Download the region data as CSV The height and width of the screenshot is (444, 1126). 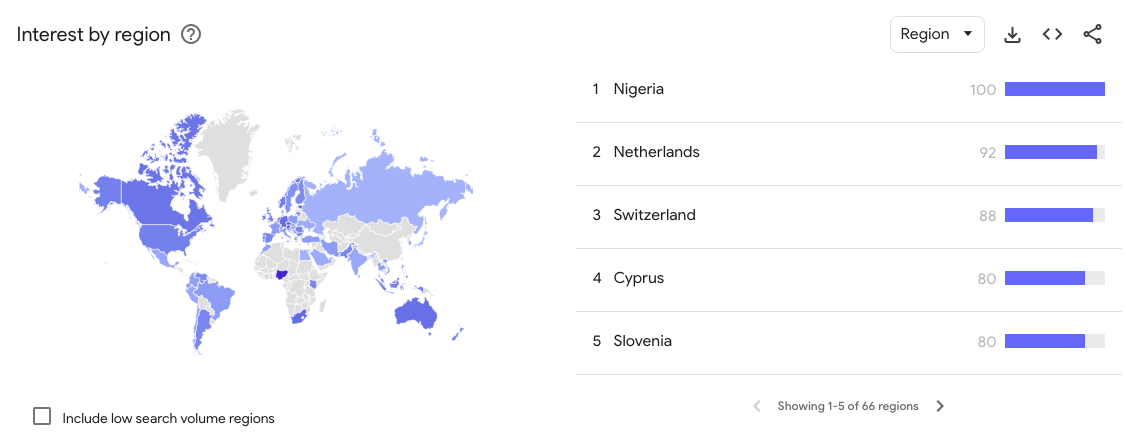pos(1012,35)
